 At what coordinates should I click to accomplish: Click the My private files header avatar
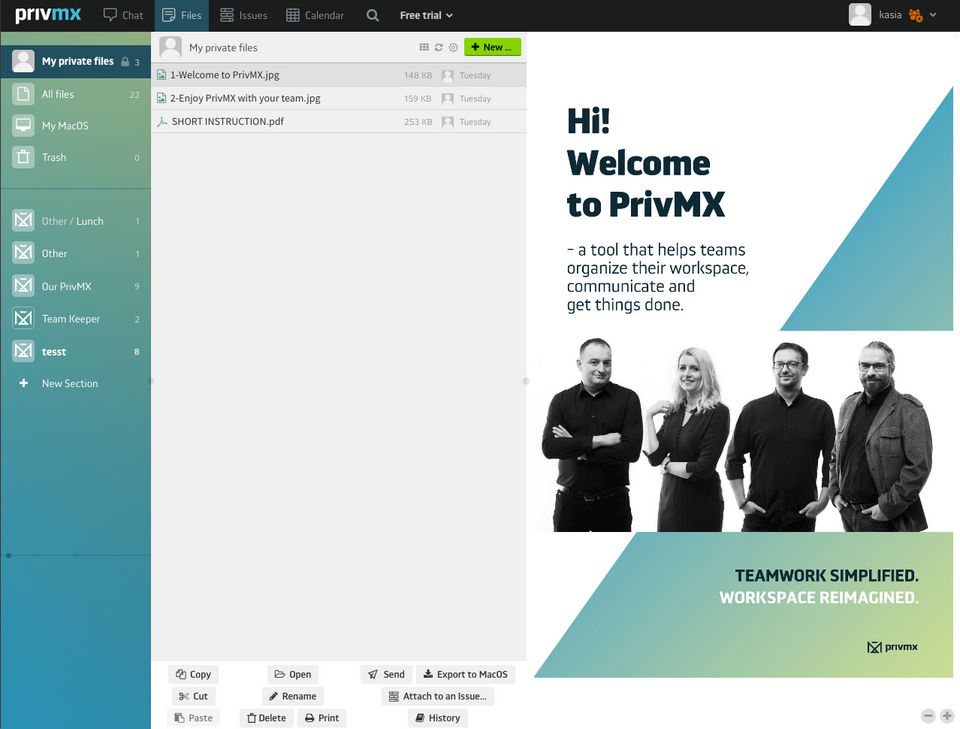click(x=170, y=47)
